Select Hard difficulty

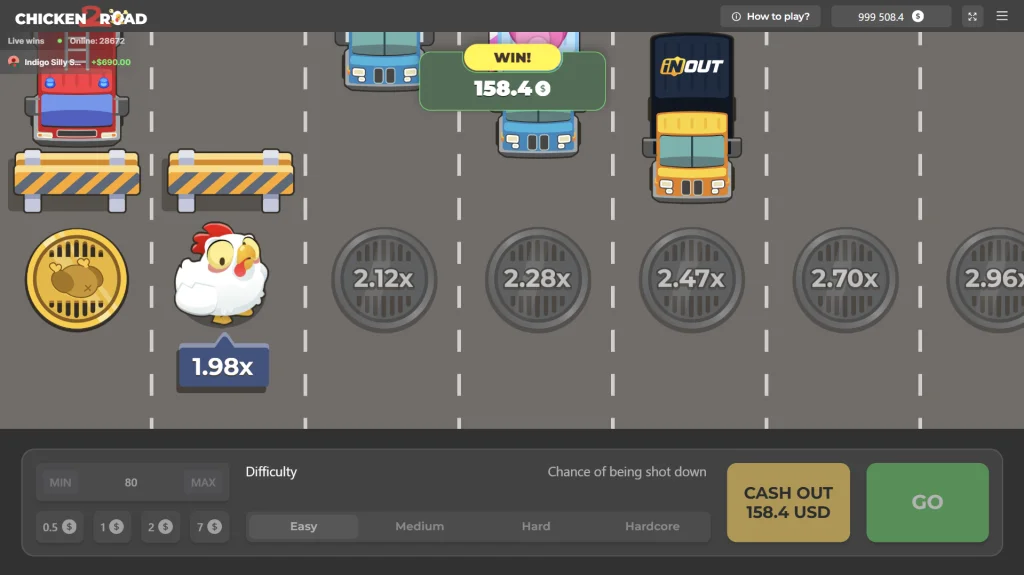pyautogui.click(x=536, y=526)
